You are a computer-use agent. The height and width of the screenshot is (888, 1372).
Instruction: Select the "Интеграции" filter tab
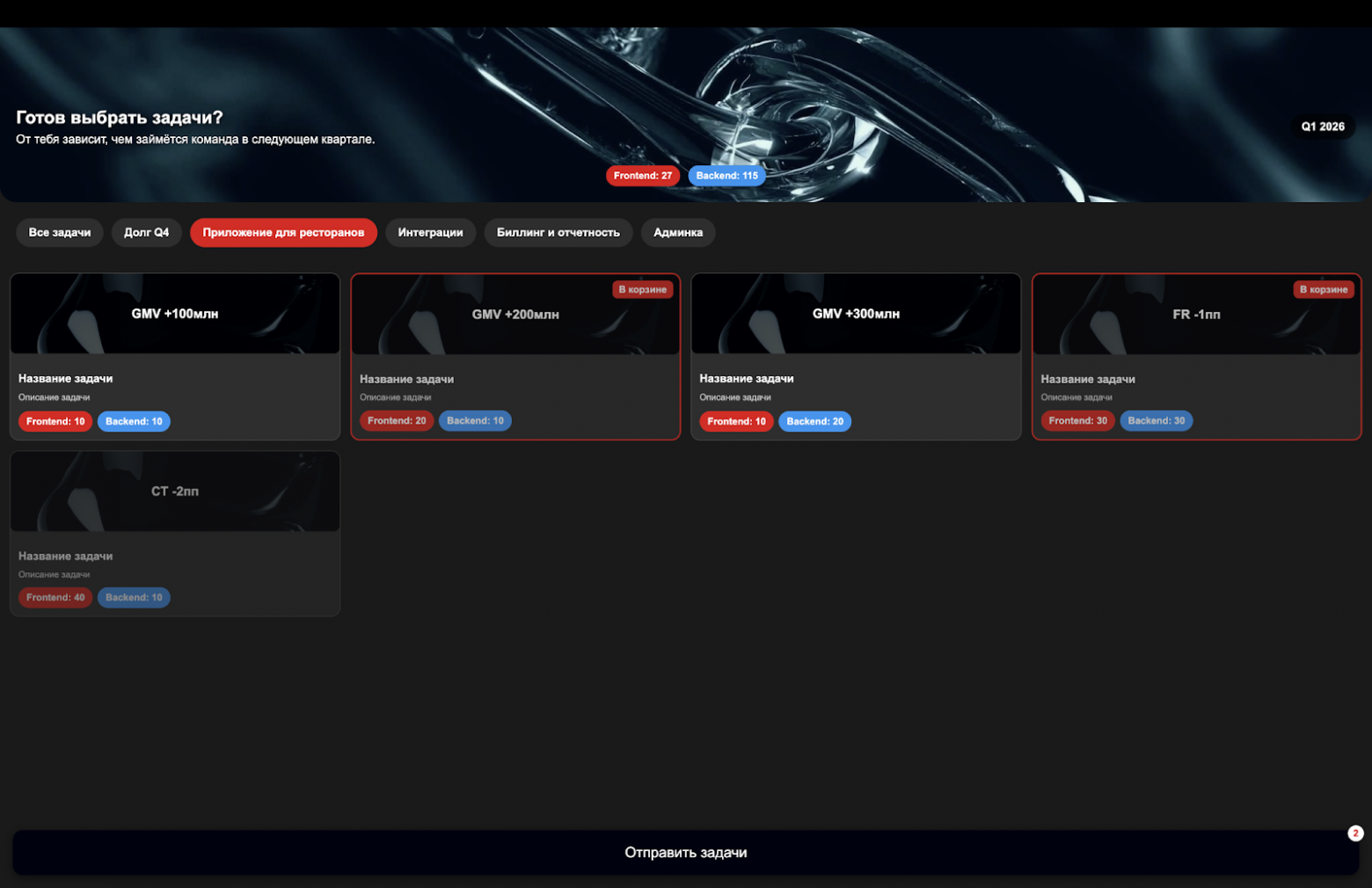tap(430, 233)
